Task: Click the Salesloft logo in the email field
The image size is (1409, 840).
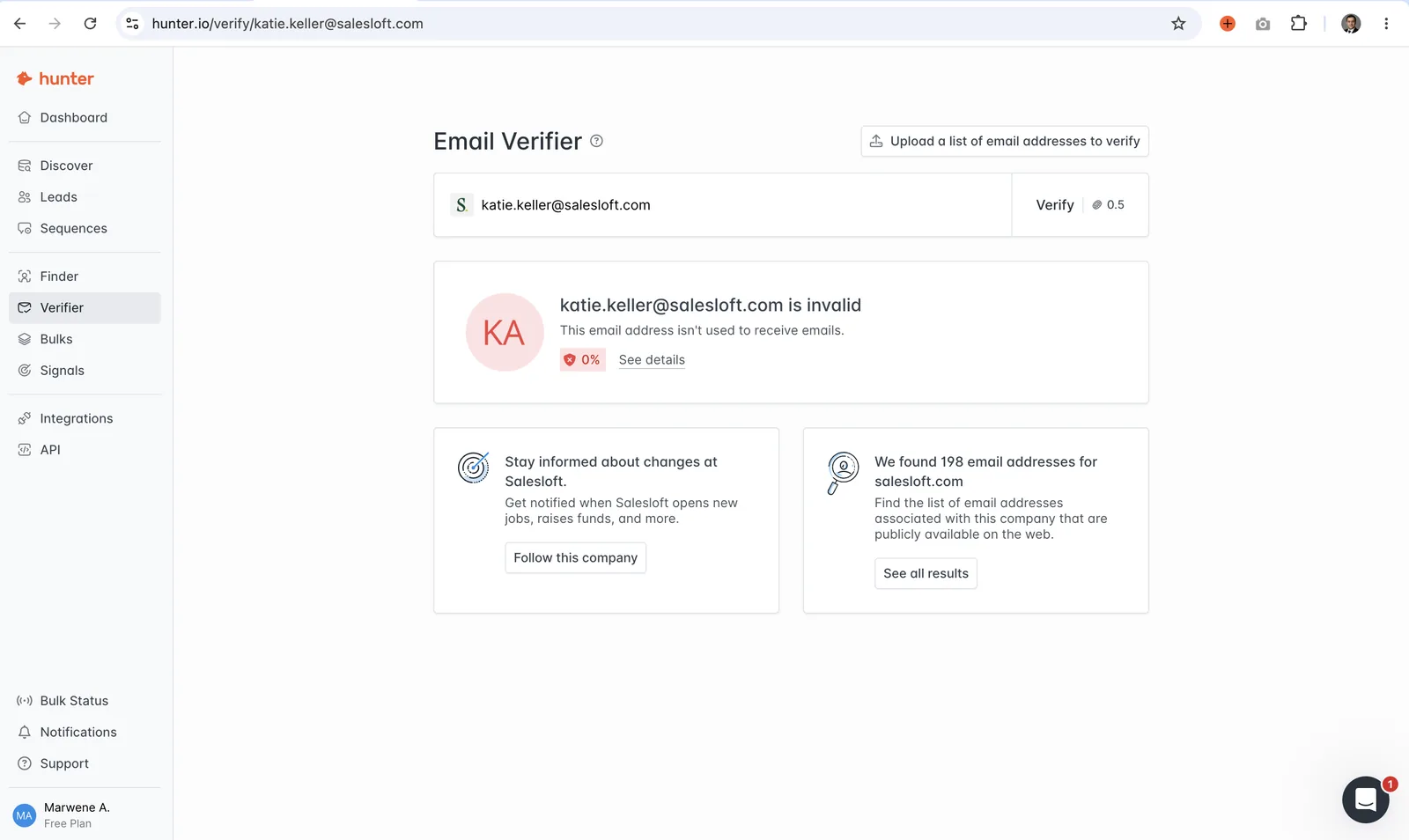Action: pos(461,205)
